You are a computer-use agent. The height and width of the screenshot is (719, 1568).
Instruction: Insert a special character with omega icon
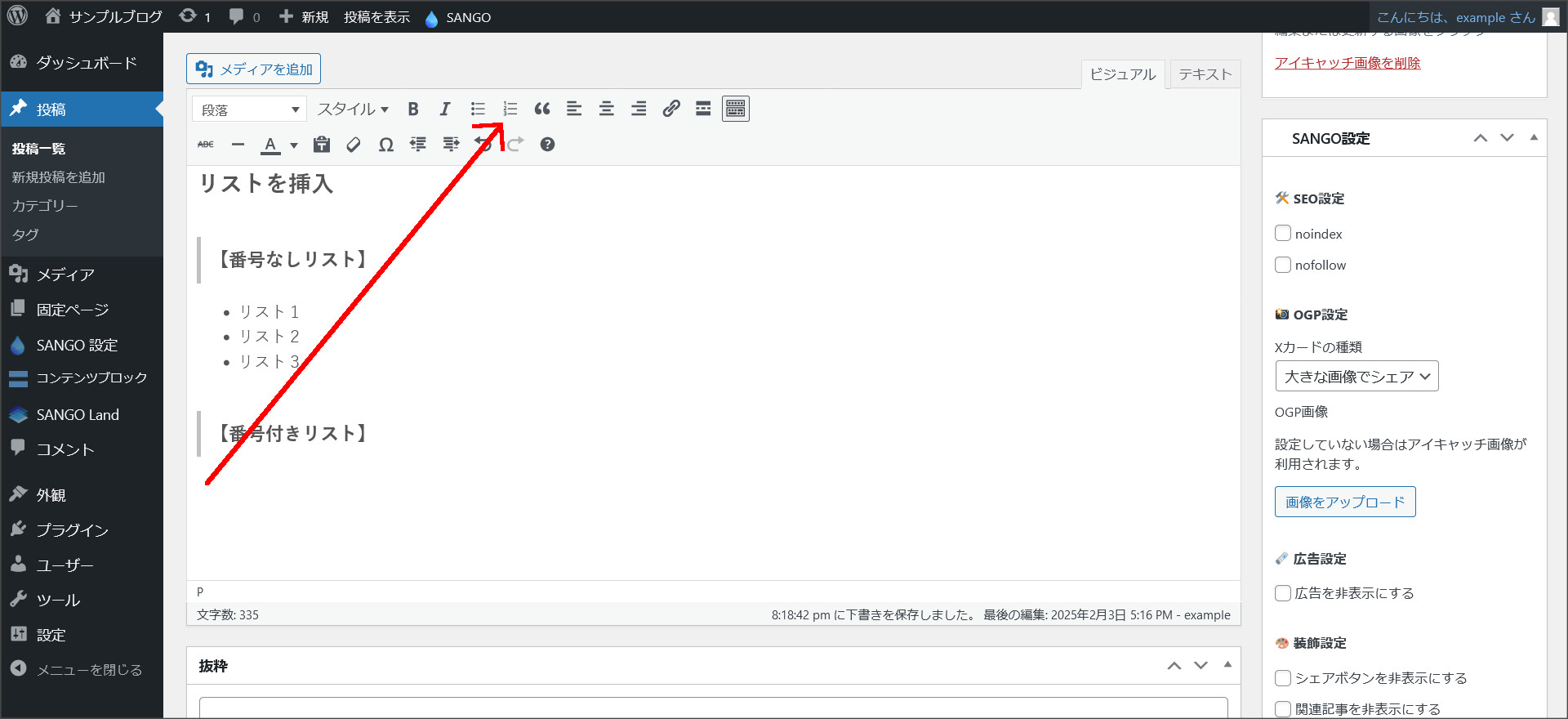coord(386,145)
